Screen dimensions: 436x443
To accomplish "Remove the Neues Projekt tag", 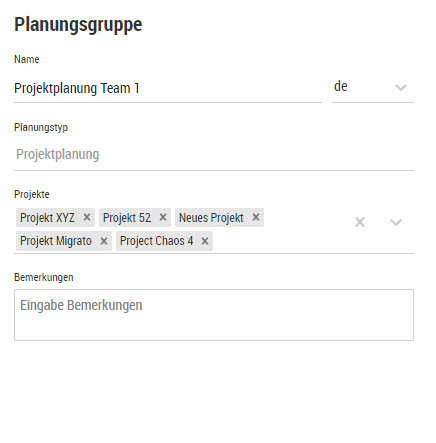I will [x=256, y=217].
